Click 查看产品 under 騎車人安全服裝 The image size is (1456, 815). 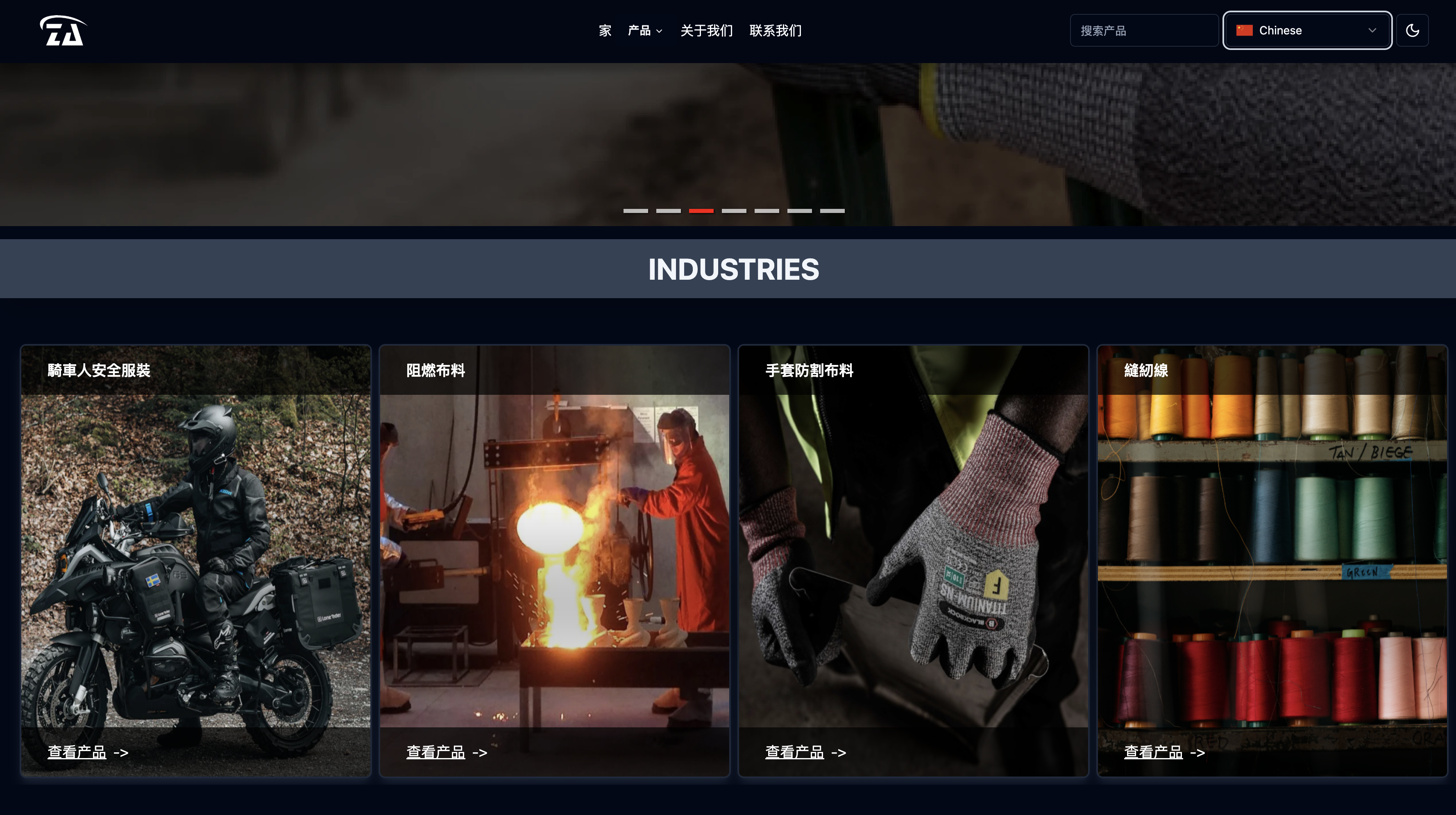77,752
